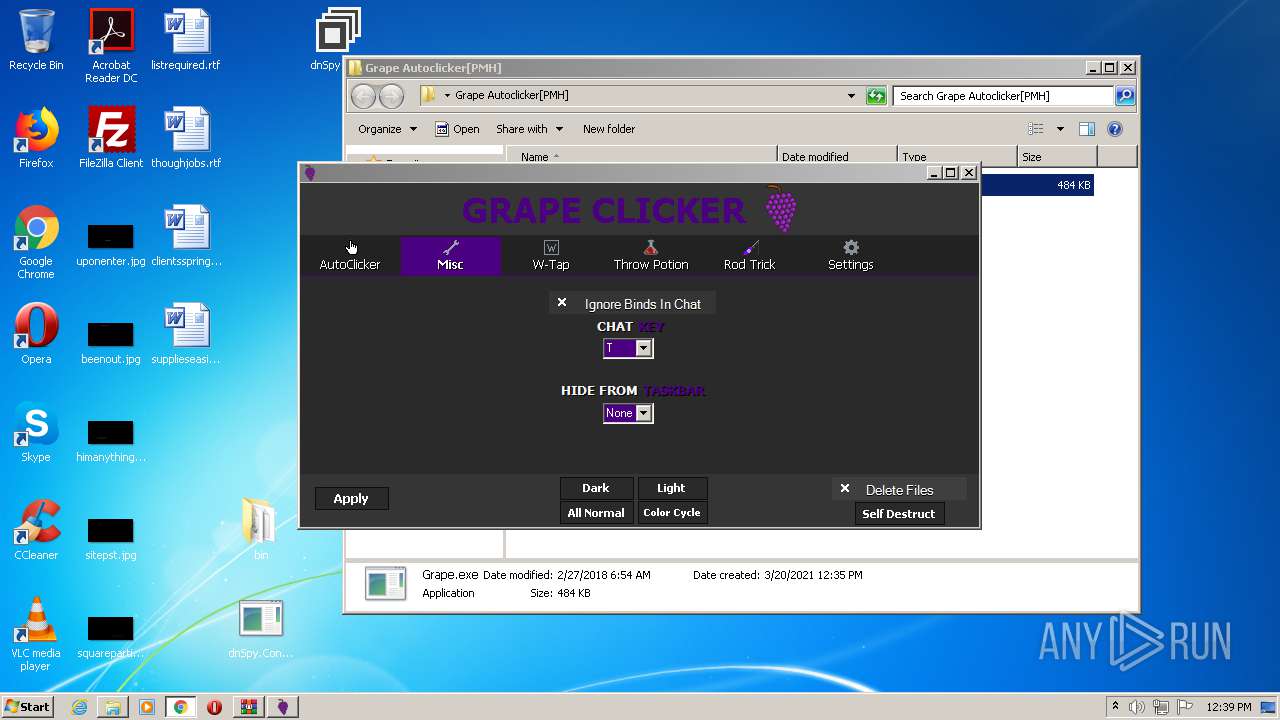Screen dimensions: 1280x720
Task: Go to the Rod Trick tab
Action: coord(750,256)
